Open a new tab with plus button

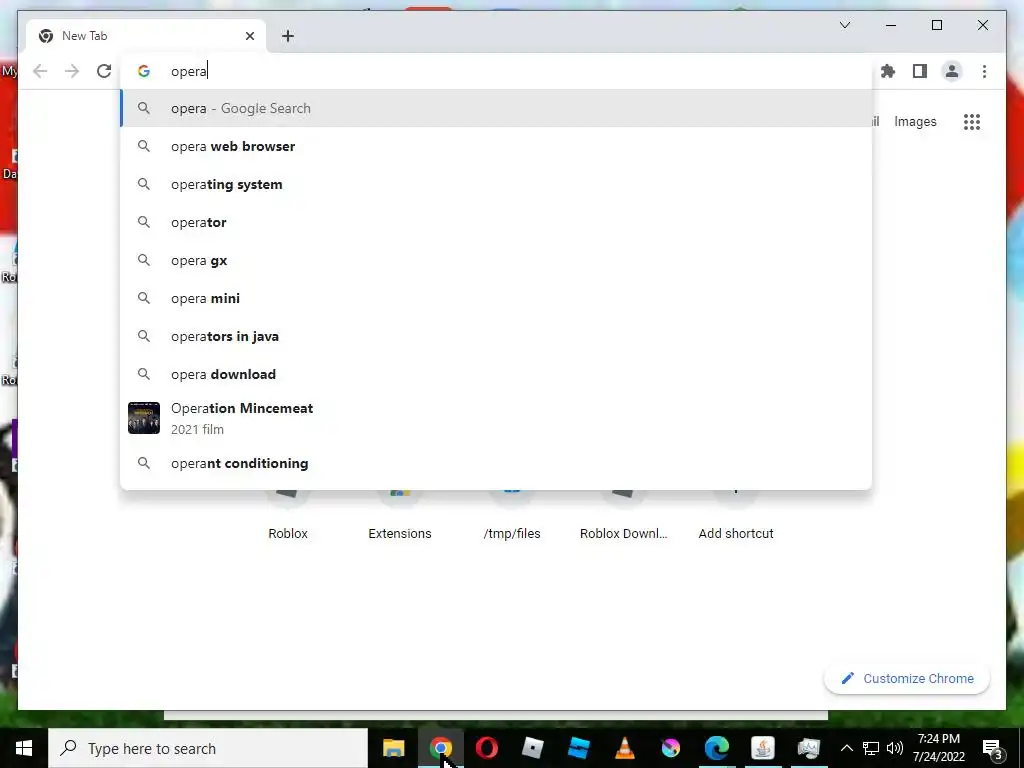[x=287, y=36]
